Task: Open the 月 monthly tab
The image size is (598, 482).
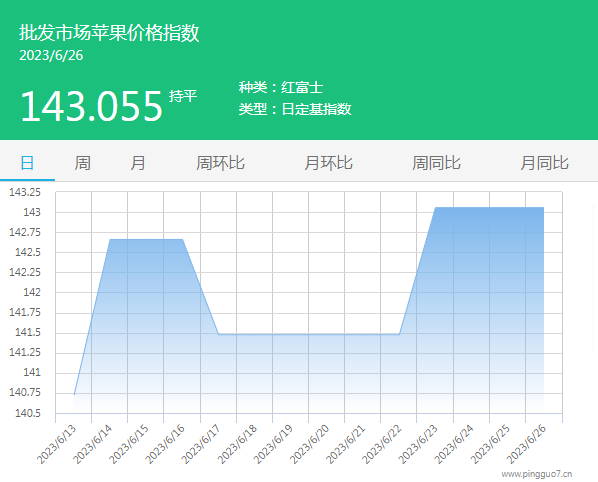Action: pyautogui.click(x=138, y=163)
